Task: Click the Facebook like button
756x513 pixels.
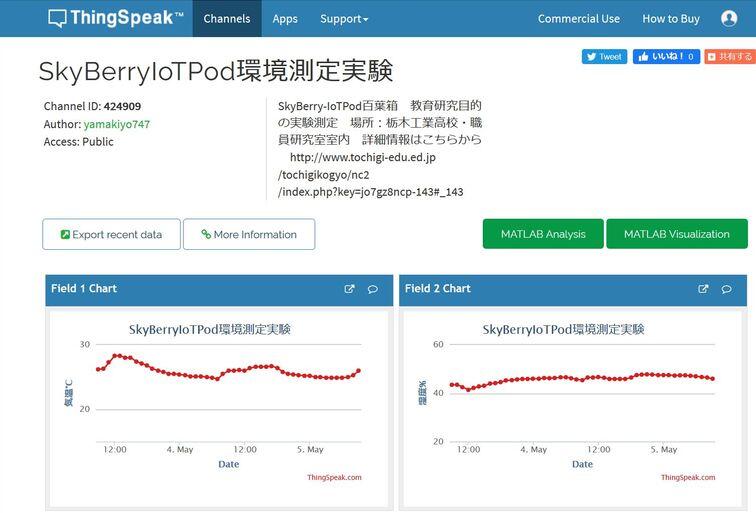Action: [666, 56]
